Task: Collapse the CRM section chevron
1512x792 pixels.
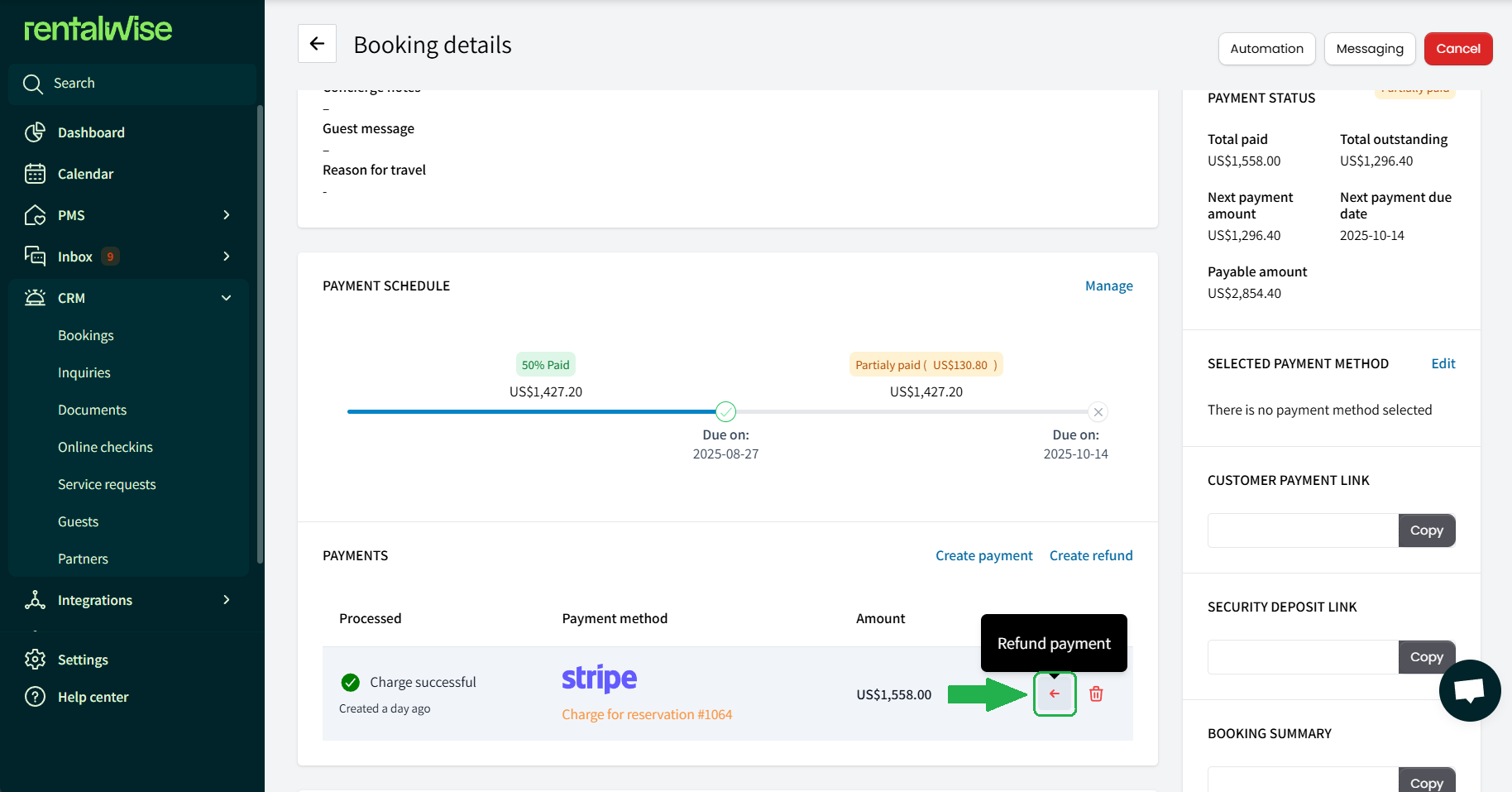Action: coord(227,298)
